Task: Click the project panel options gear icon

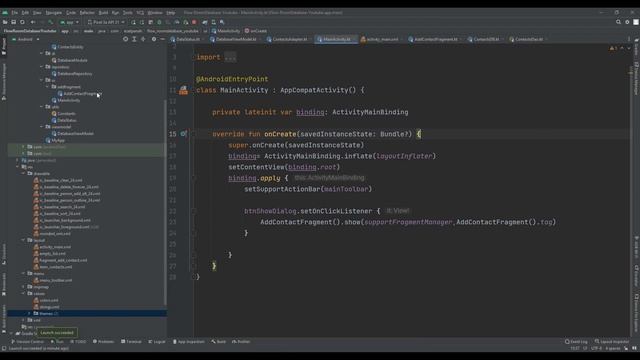Action: coord(154,39)
